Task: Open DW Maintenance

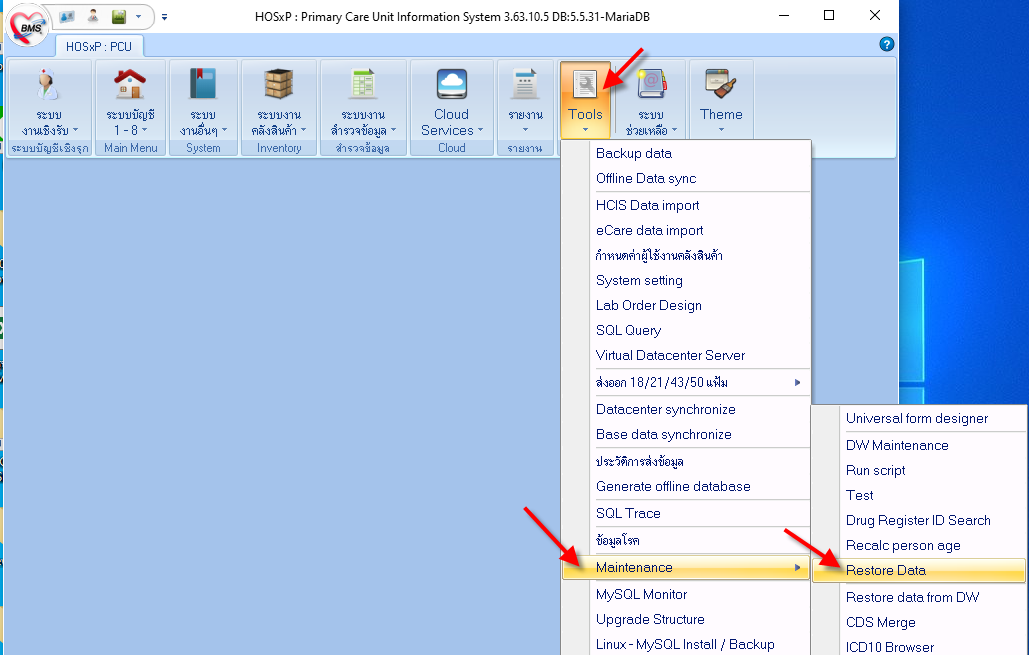Action: coord(919,446)
